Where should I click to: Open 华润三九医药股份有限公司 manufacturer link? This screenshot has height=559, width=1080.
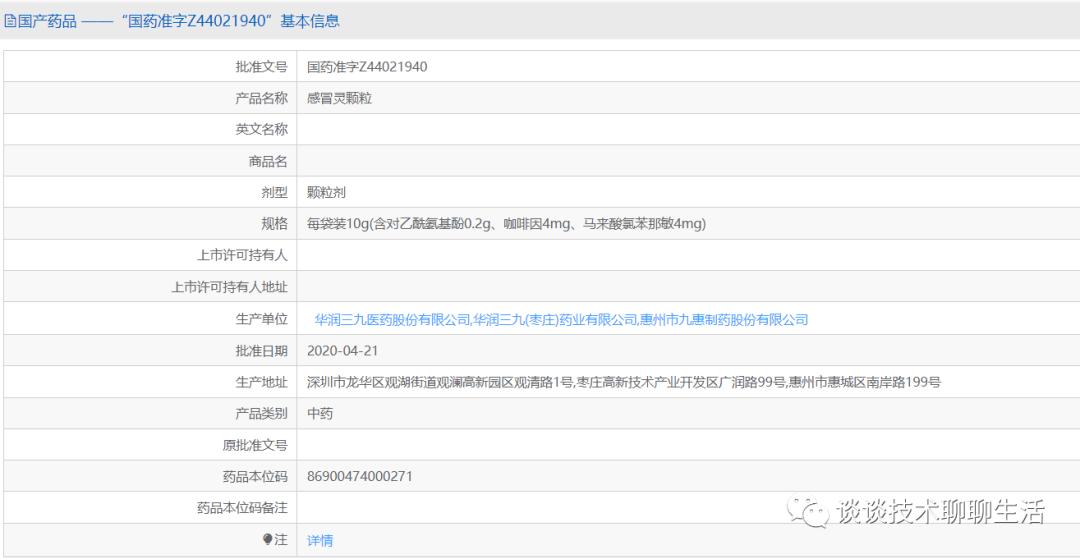392,319
